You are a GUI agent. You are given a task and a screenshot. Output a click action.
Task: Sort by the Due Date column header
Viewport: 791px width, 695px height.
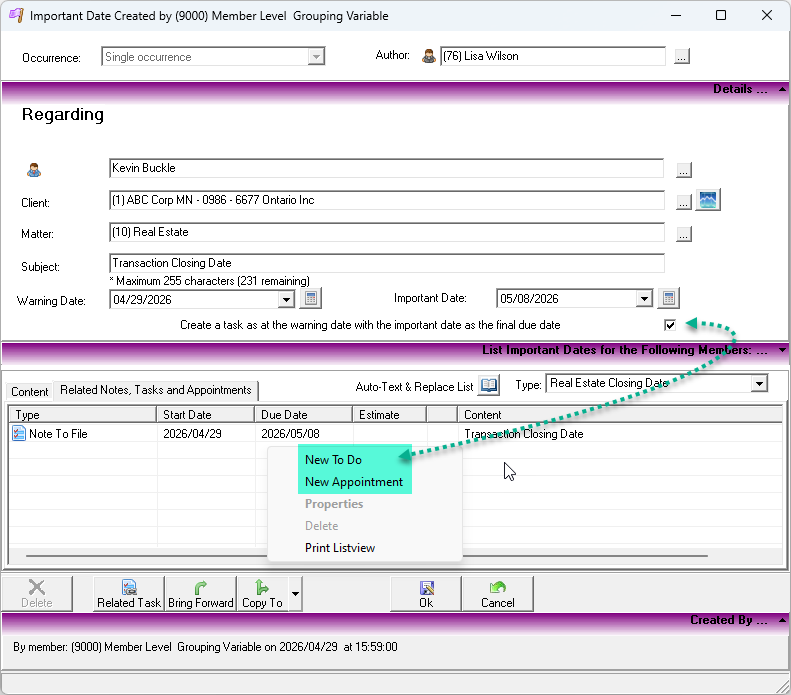point(304,415)
